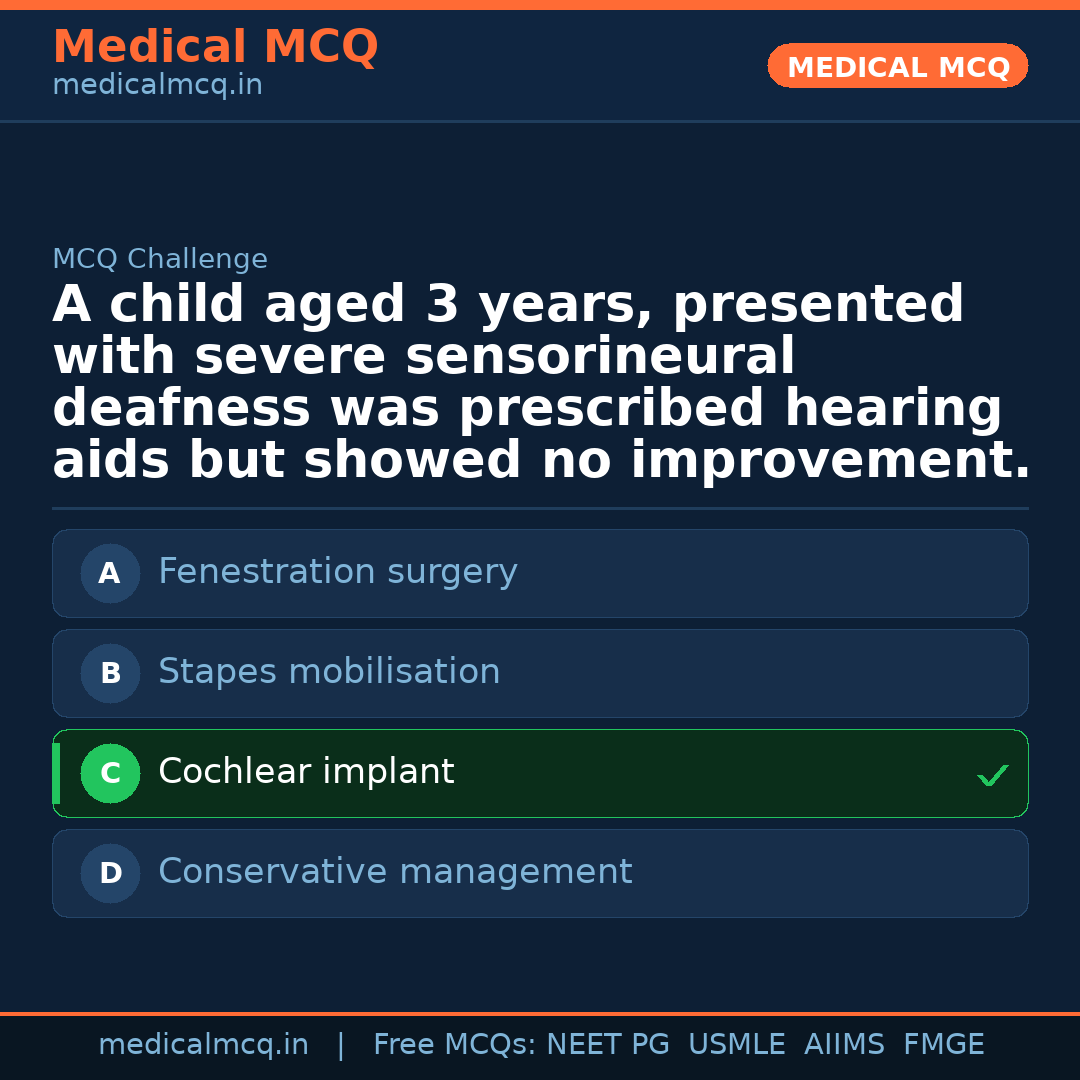Viewport: 1080px width, 1080px height.
Task: Choose the Cochlear implant option
Action: click(x=306, y=772)
